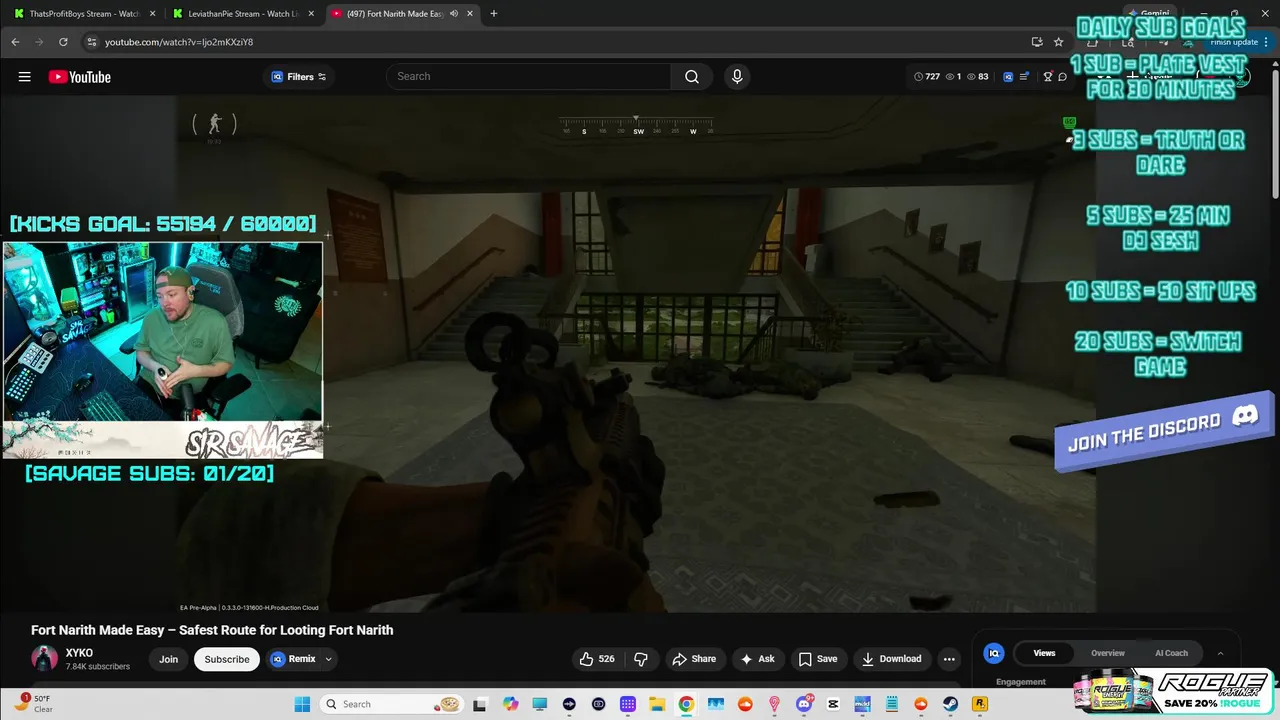Screen dimensions: 1280x720
Task: Reload the page with the refresh button
Action: [63, 42]
